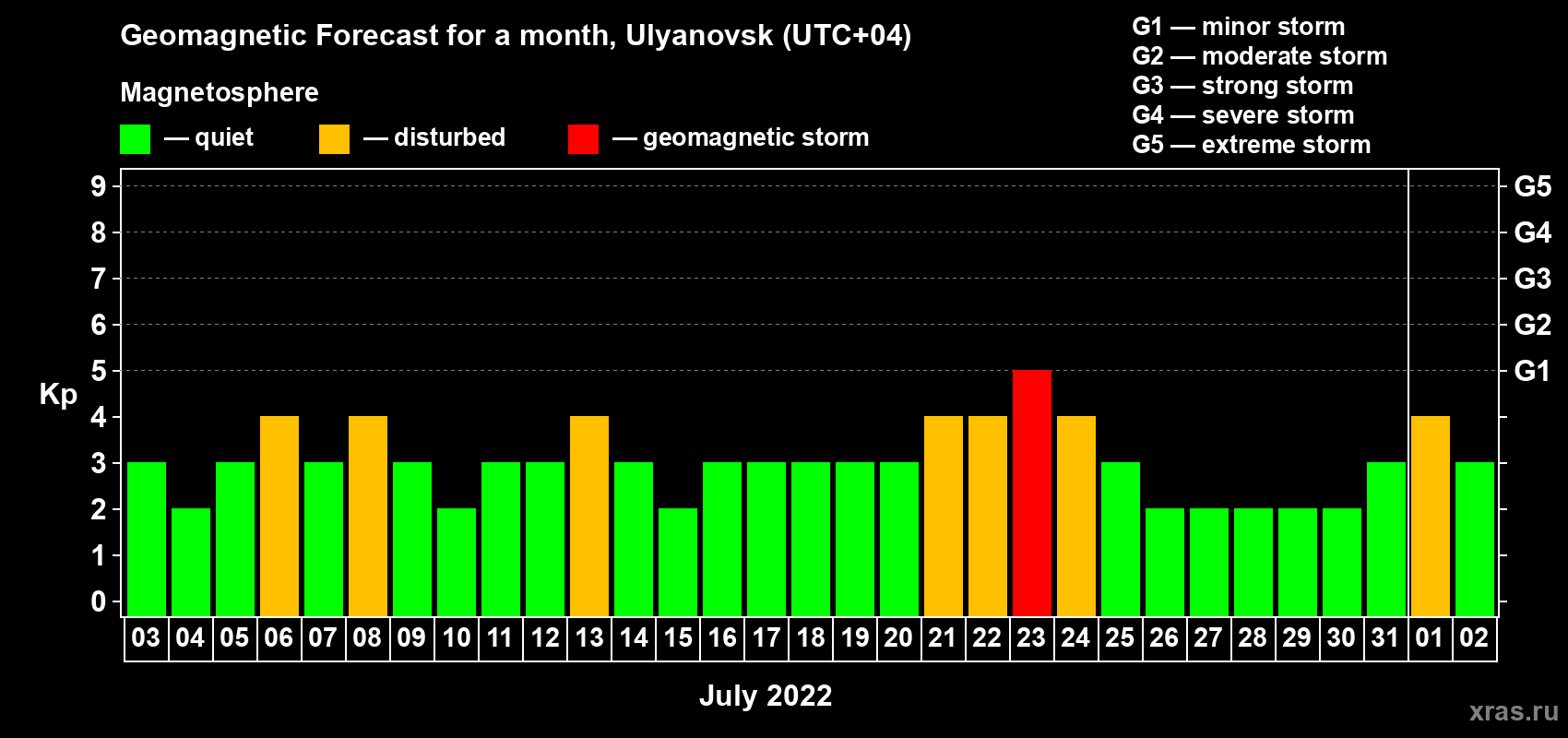Click the Kp axis label
The width and height of the screenshot is (1568, 738).
coord(58,394)
